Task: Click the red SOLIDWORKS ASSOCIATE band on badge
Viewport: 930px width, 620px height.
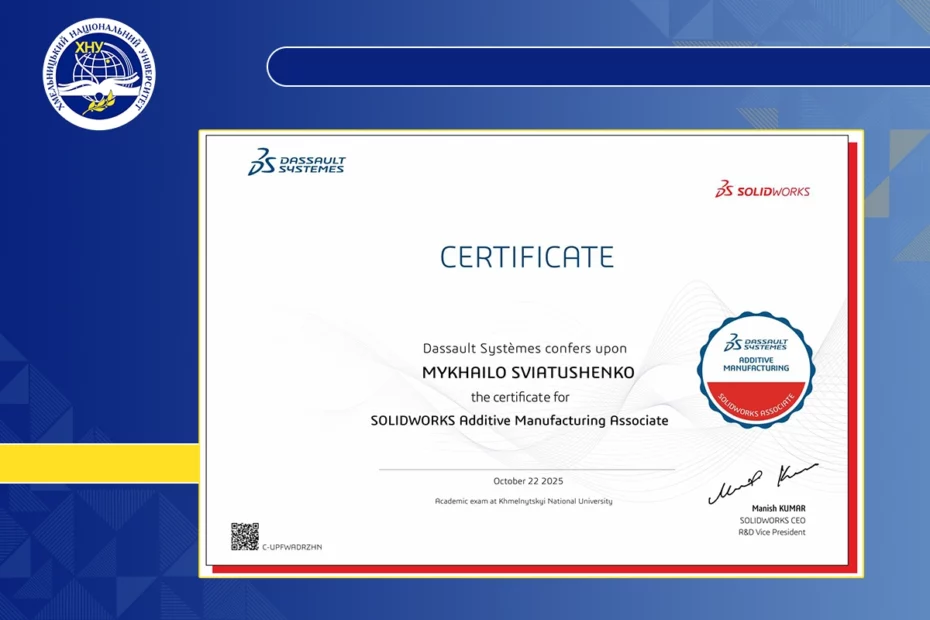Action: (756, 398)
